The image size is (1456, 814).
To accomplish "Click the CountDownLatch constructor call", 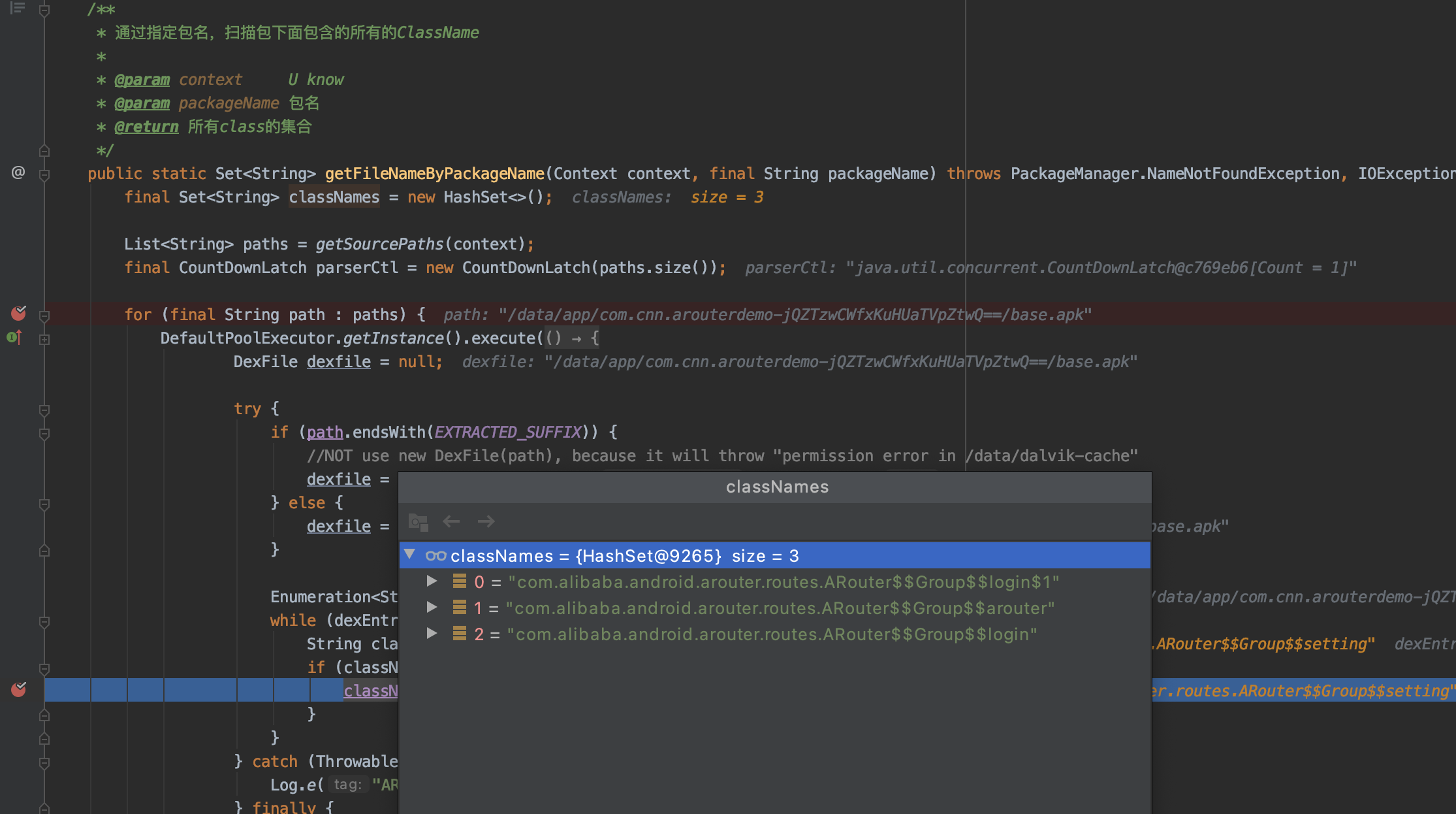I will (x=526, y=268).
